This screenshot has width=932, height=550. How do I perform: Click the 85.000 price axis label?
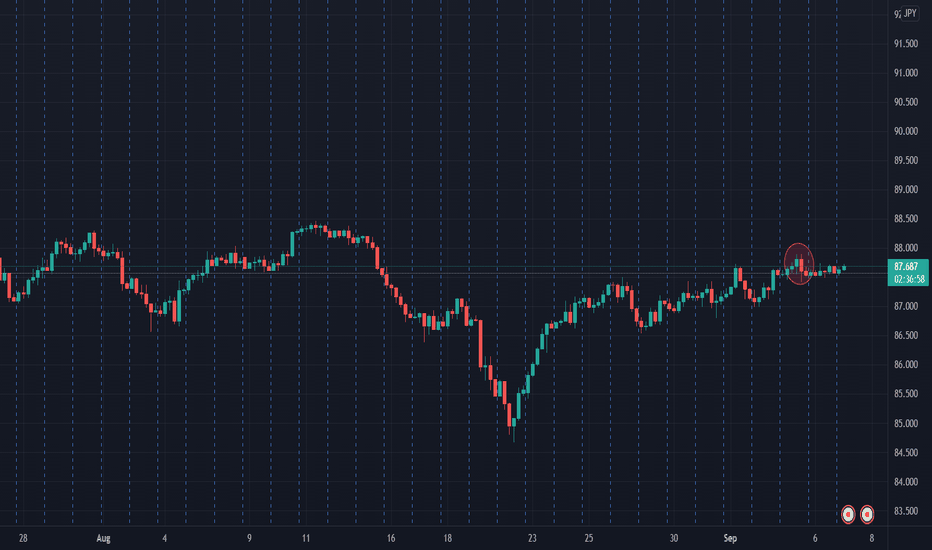pyautogui.click(x=906, y=423)
